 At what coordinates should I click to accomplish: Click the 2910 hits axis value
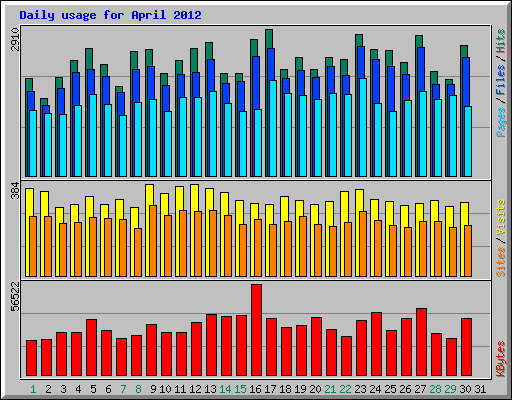pos(15,39)
